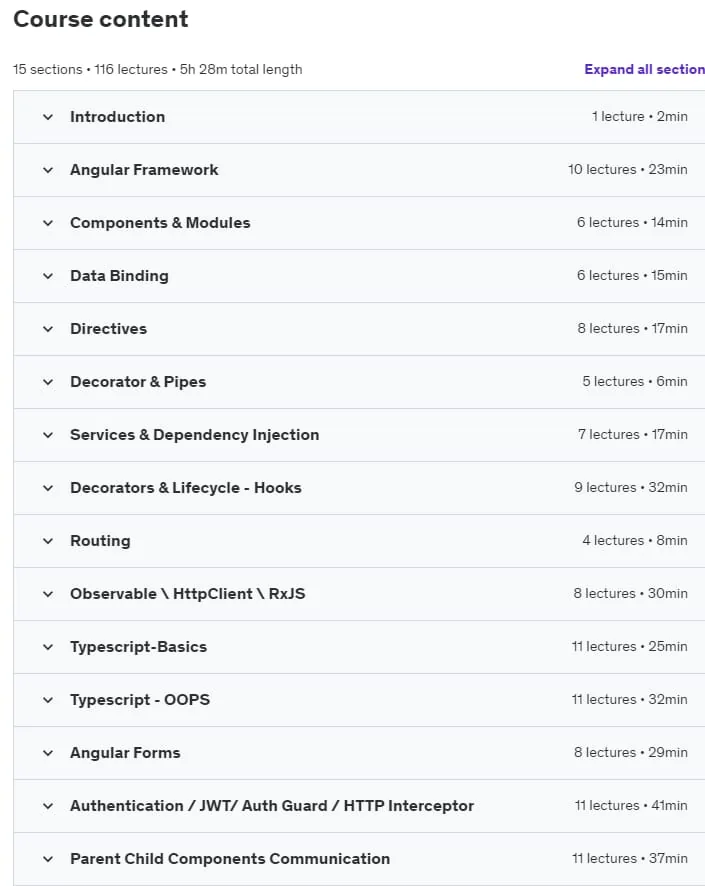Click the 4 lectures • 8min label
The width and height of the screenshot is (705, 886).
635,541
